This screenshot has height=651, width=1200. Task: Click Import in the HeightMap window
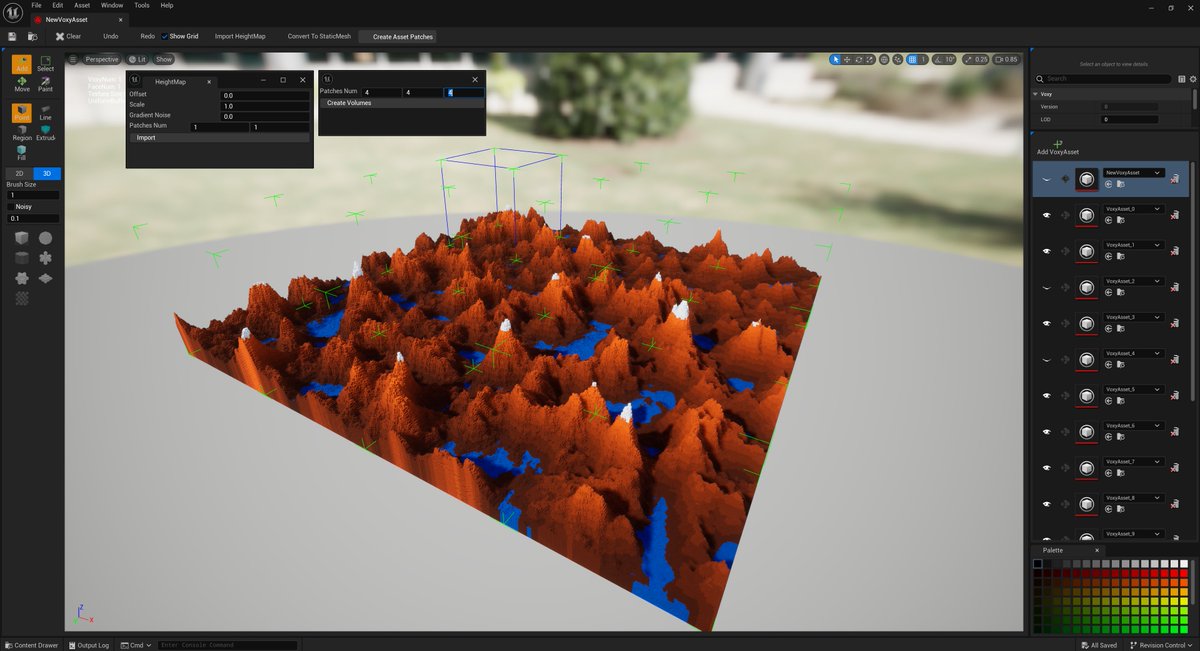pyautogui.click(x=145, y=137)
